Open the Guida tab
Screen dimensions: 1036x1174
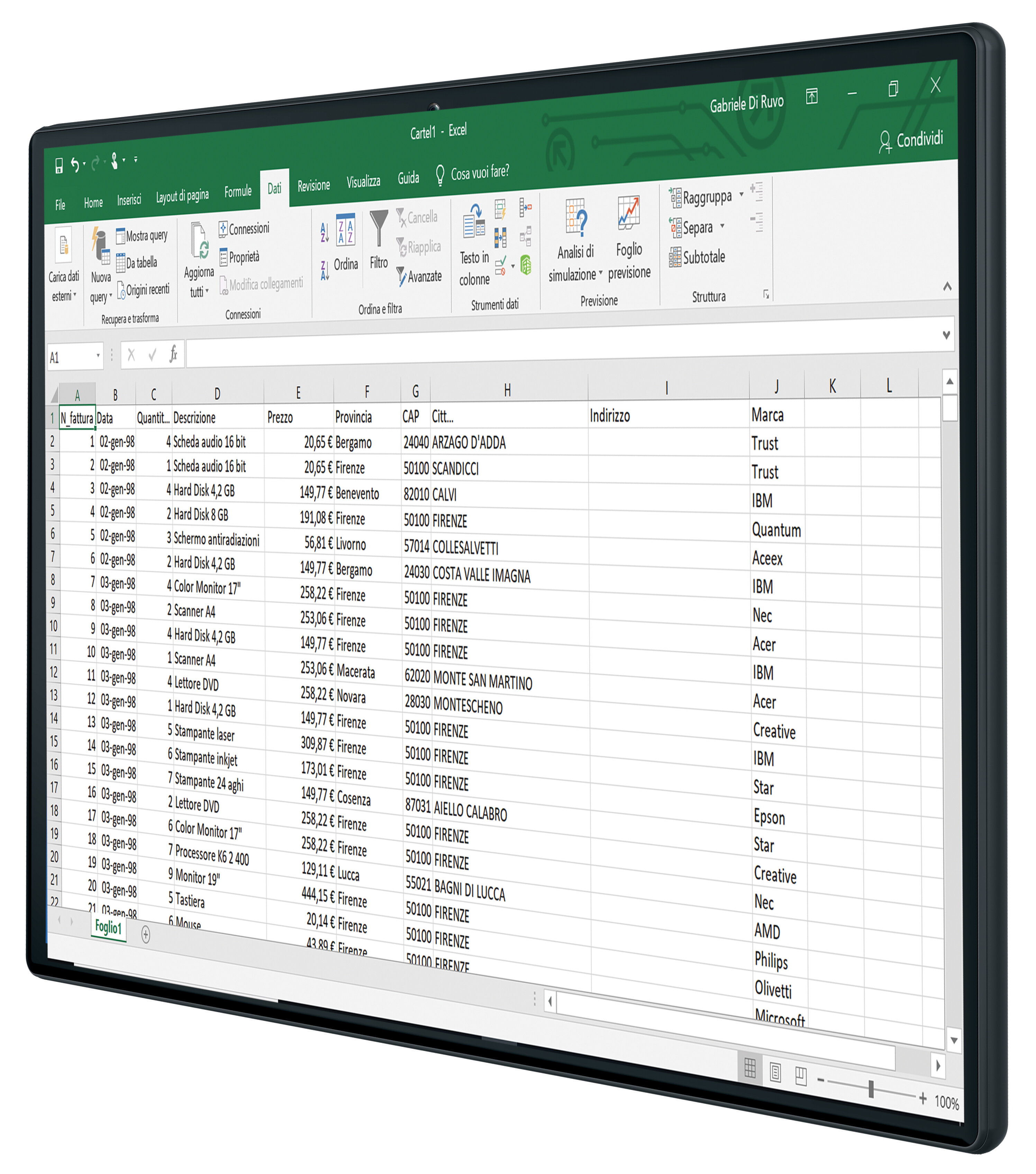(x=409, y=178)
